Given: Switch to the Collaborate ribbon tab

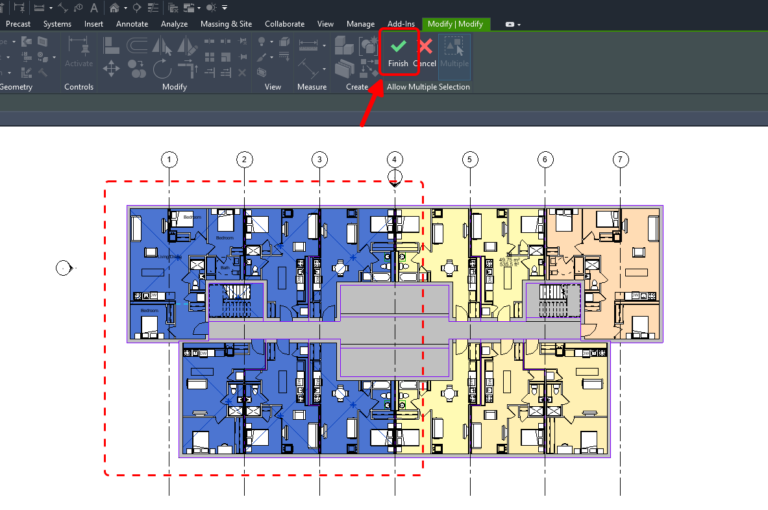Looking at the screenshot, I should pos(284,23).
